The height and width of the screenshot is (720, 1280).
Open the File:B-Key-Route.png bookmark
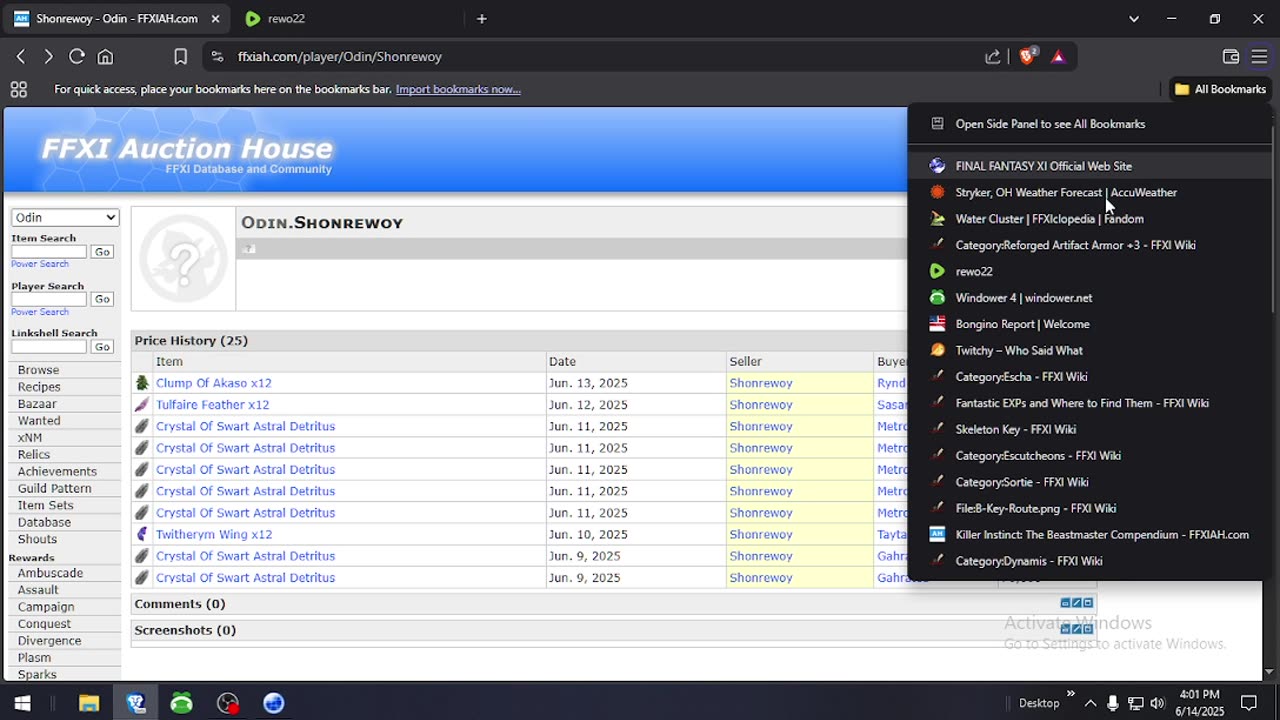(x=1090, y=508)
